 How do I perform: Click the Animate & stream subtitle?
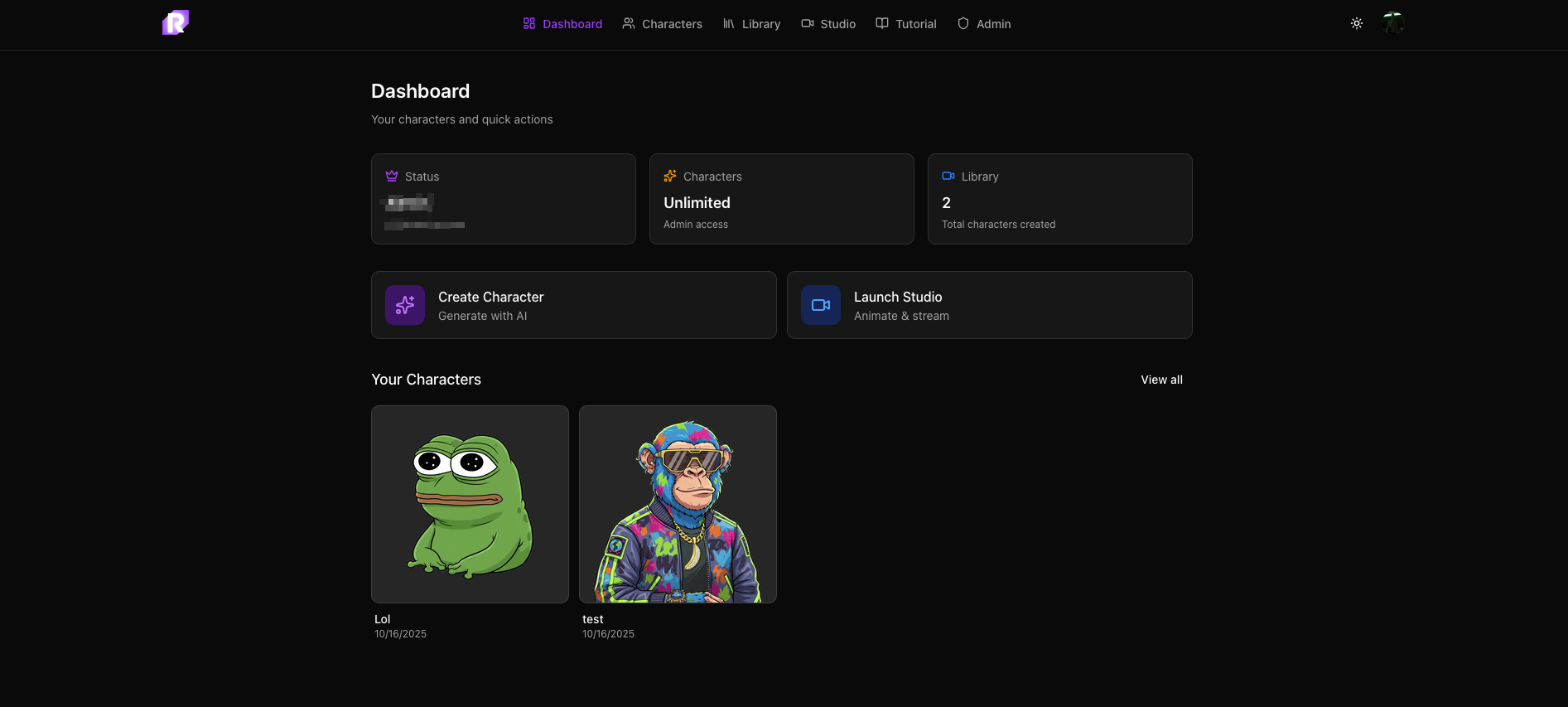pyautogui.click(x=901, y=316)
